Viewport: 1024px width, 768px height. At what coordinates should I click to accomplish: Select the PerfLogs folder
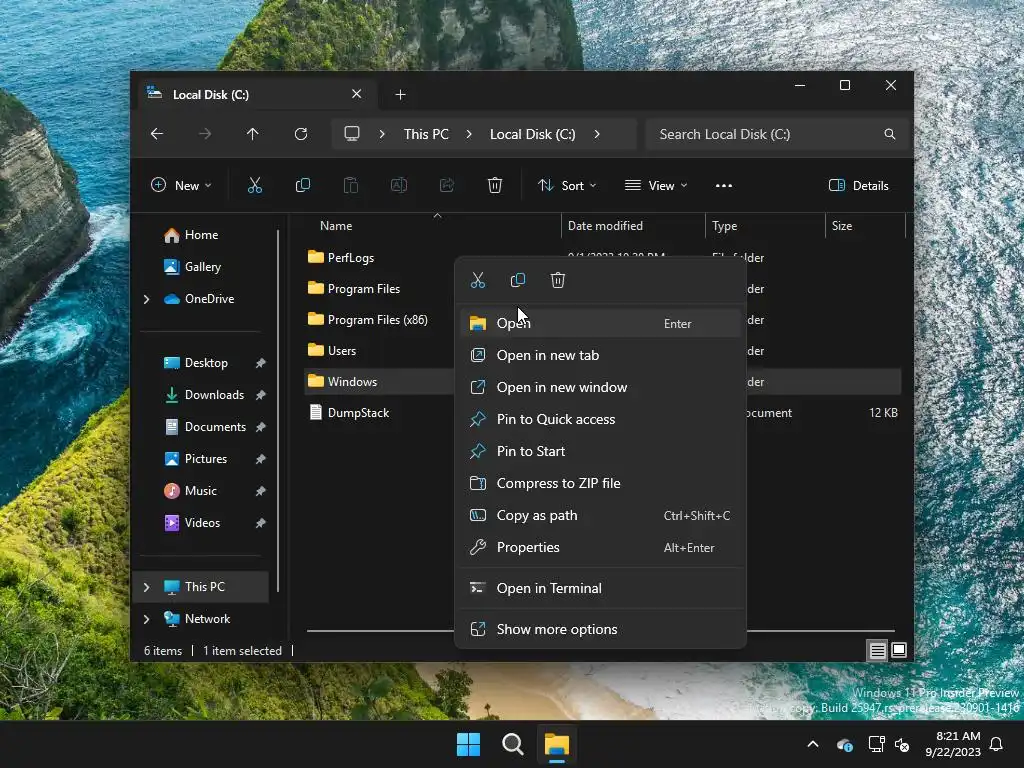351,257
